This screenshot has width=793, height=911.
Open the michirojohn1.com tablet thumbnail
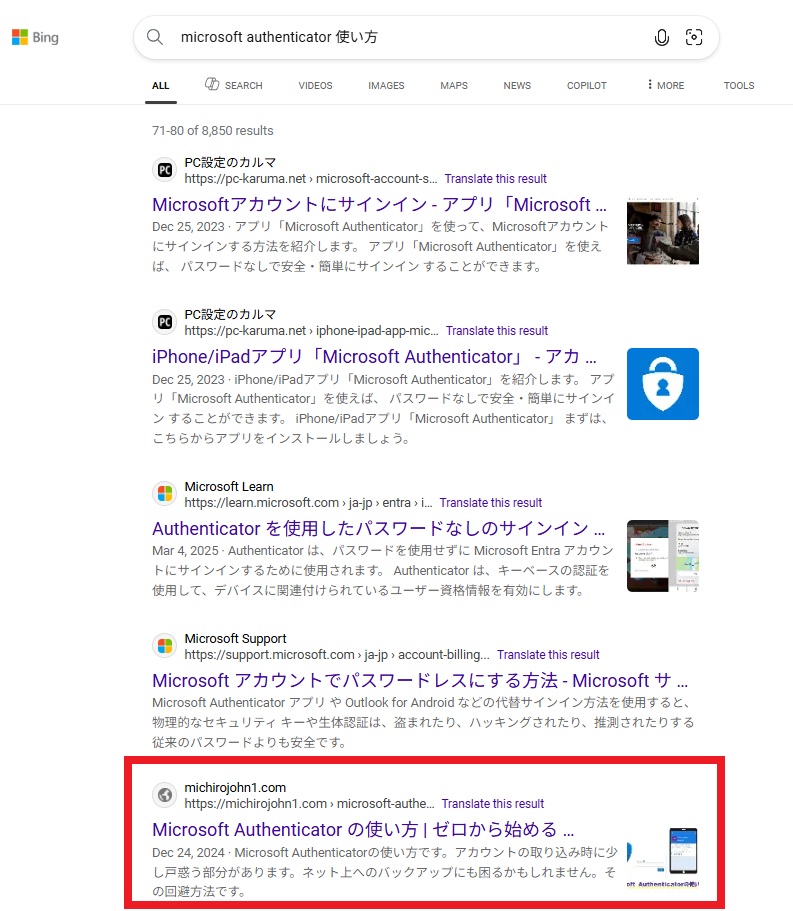[x=663, y=856]
